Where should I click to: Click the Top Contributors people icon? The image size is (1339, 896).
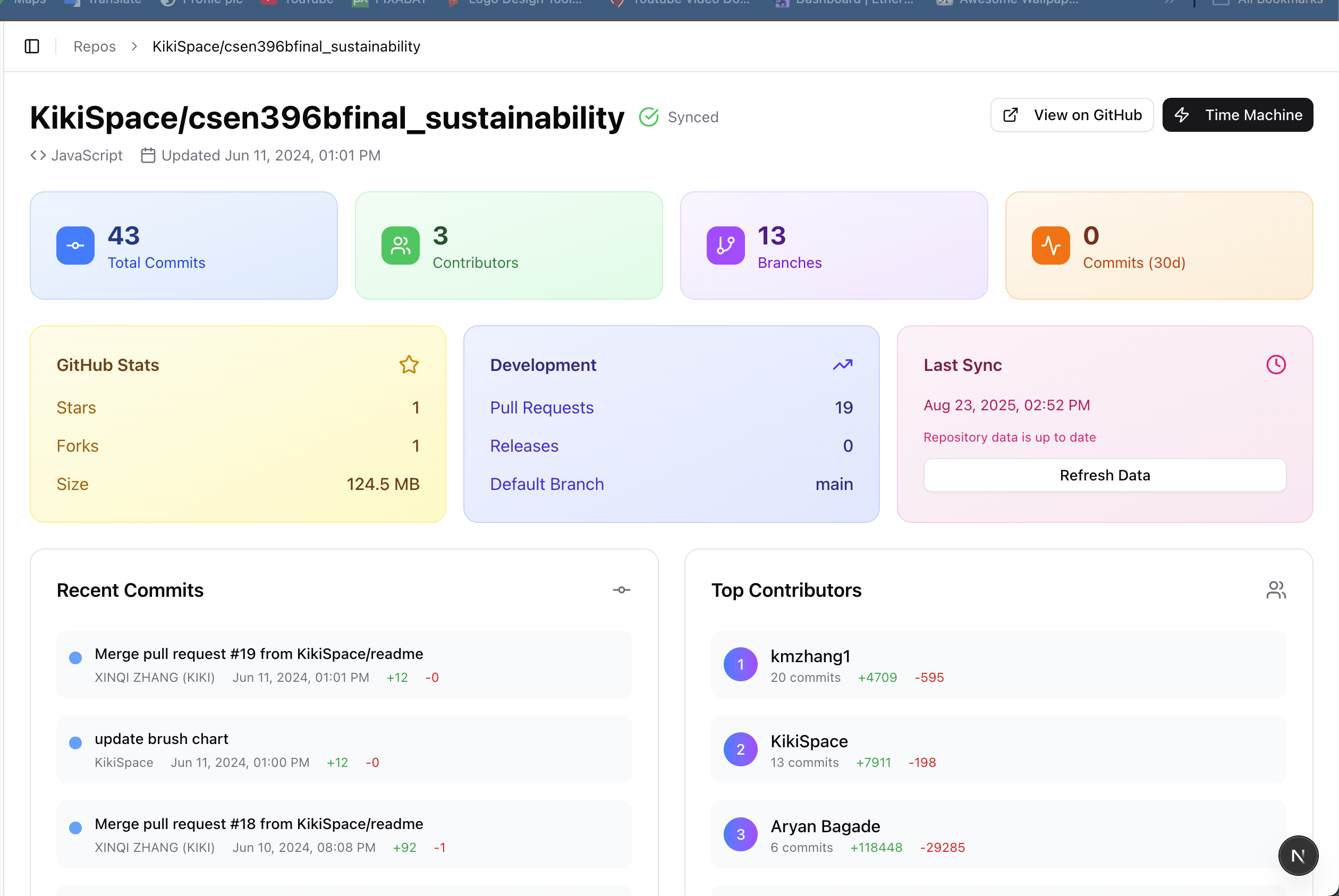tap(1276, 590)
